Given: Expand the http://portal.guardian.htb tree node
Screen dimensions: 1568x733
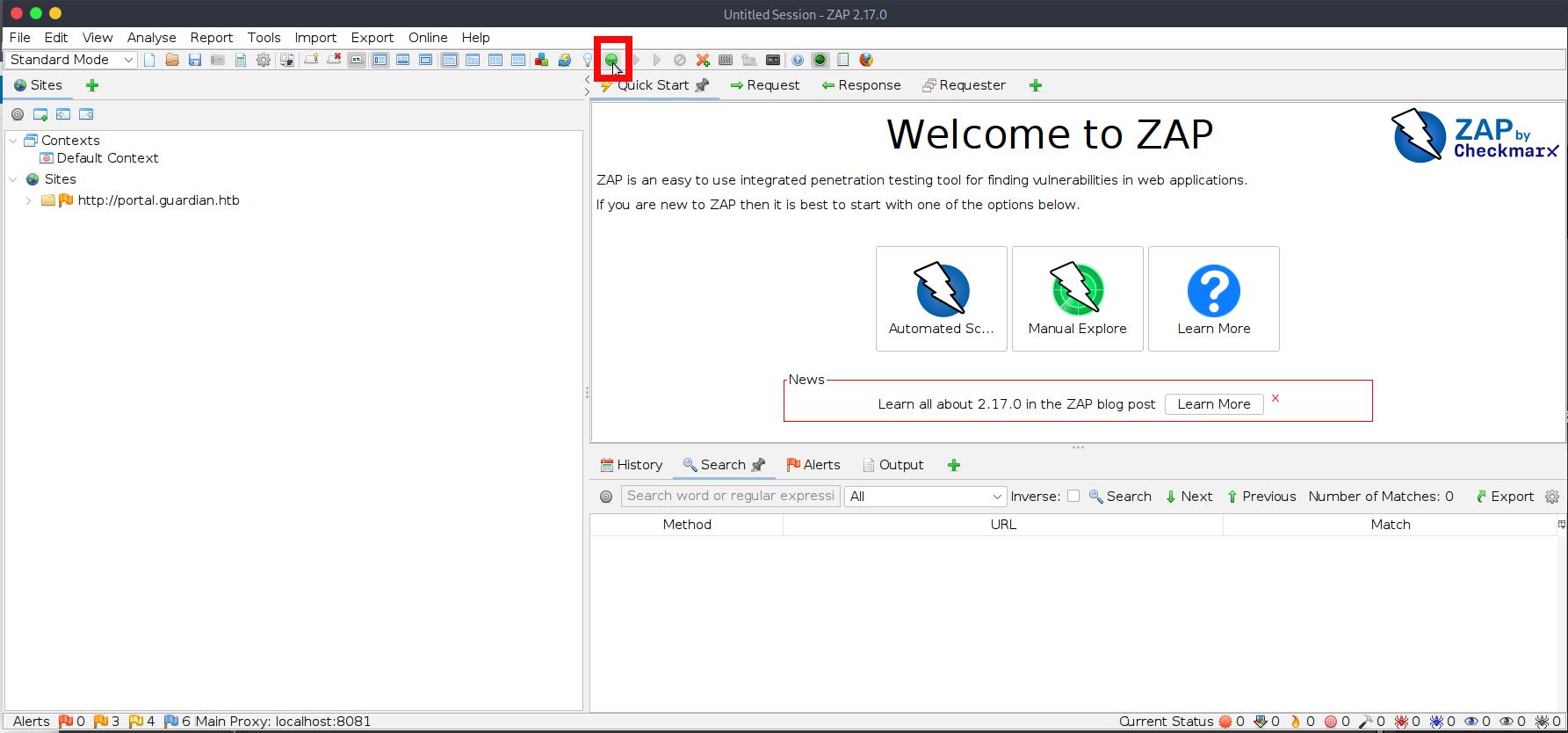Looking at the screenshot, I should pyautogui.click(x=28, y=200).
